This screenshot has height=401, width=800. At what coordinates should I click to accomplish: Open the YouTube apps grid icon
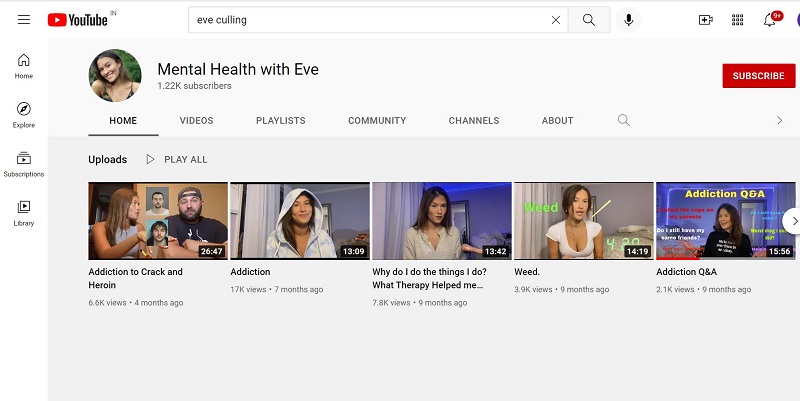point(737,20)
